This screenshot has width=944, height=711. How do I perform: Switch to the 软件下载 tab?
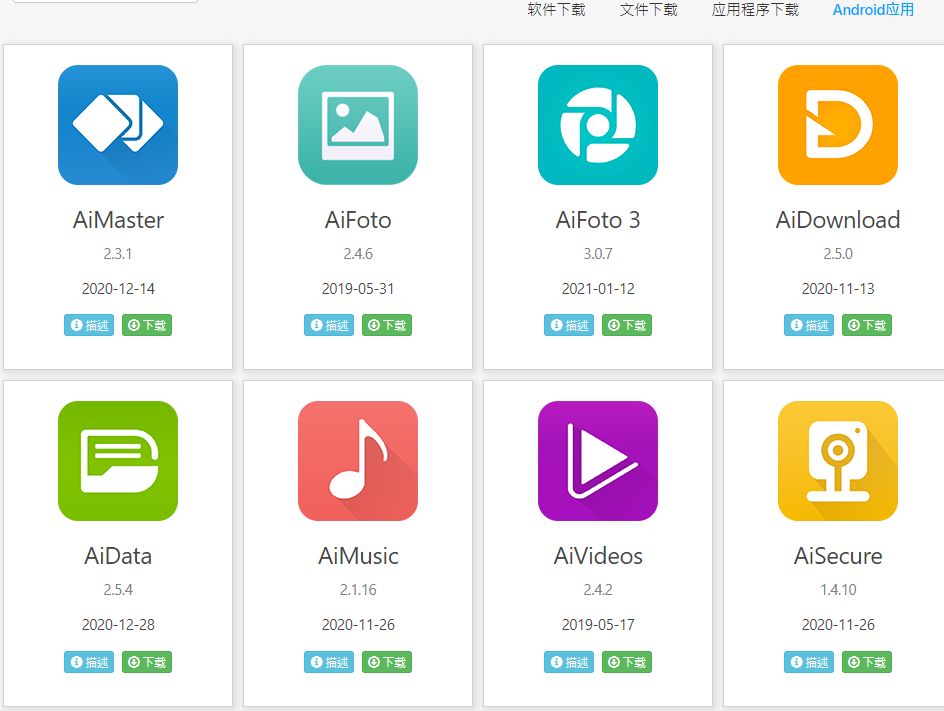(x=556, y=10)
